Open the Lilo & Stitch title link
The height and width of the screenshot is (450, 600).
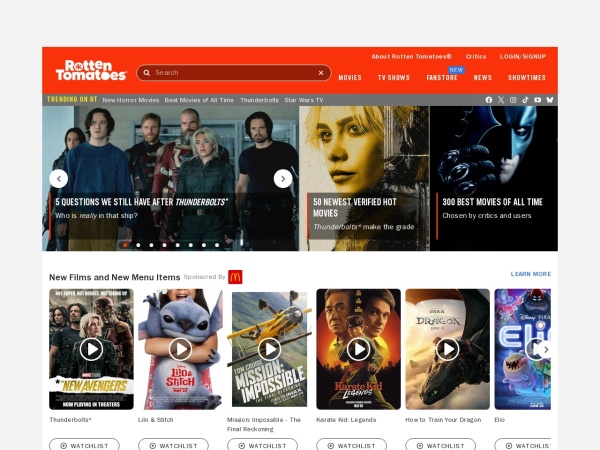pyautogui.click(x=155, y=420)
